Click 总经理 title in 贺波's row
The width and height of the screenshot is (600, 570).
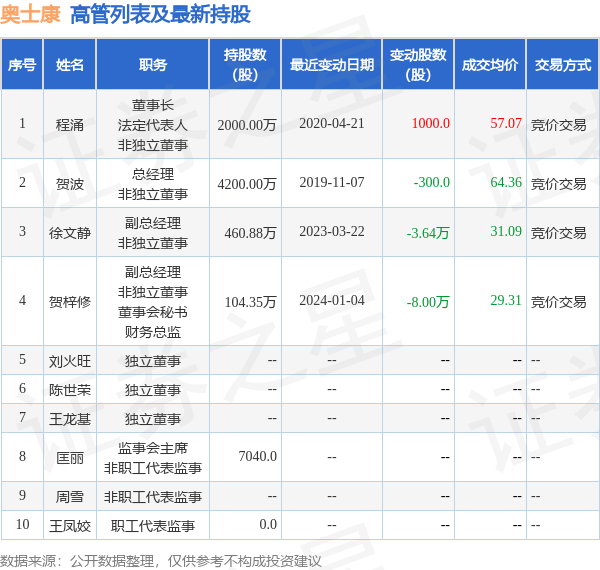[153, 174]
